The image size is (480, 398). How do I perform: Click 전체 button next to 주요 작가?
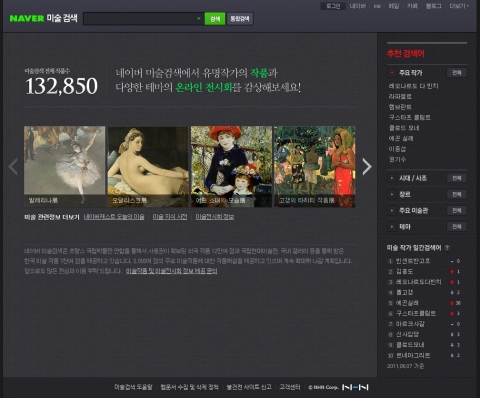pyautogui.click(x=457, y=73)
